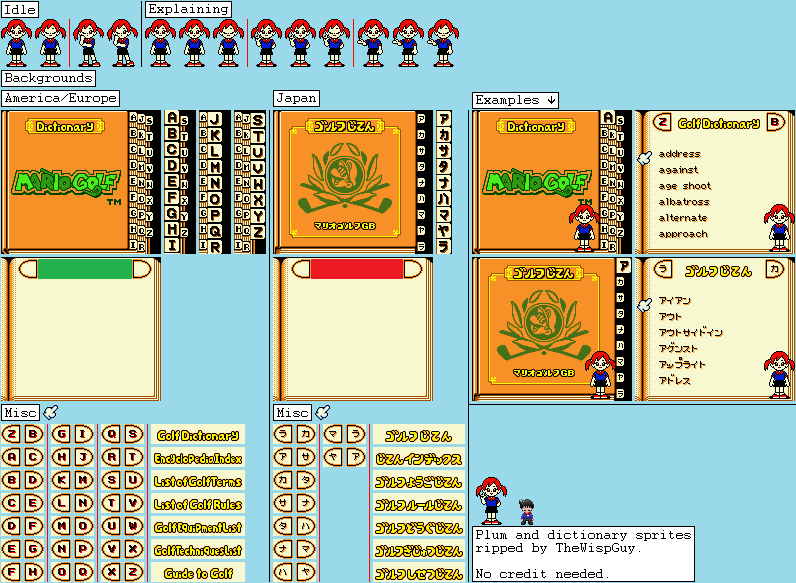The height and width of the screenshot is (583, 796).
Task: Select the round L button in Misc grid
Action: pos(61,503)
